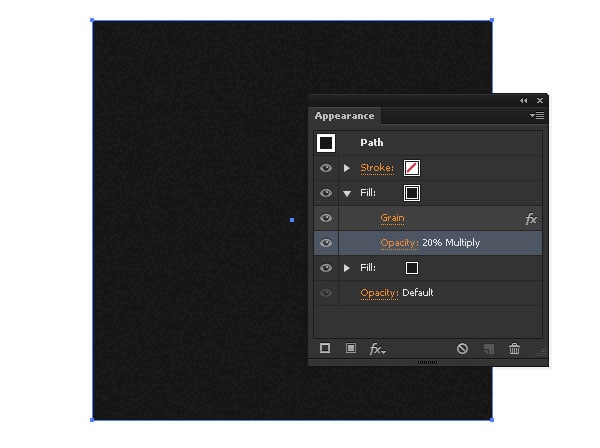Screen dimensions: 600x448
Task: Open the Appearance panel flyout menu
Action: (537, 116)
